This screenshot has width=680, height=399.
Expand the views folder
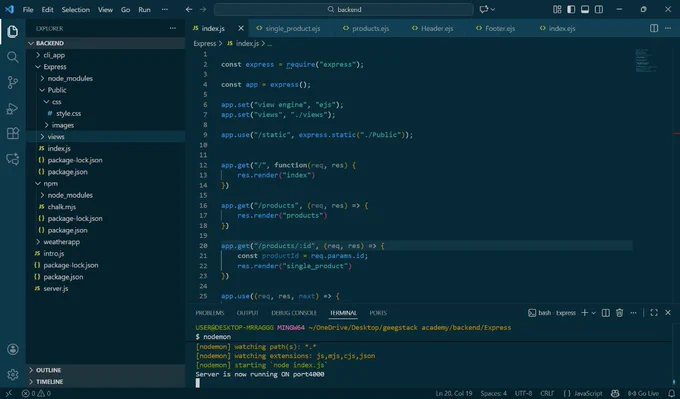[x=106, y=136]
